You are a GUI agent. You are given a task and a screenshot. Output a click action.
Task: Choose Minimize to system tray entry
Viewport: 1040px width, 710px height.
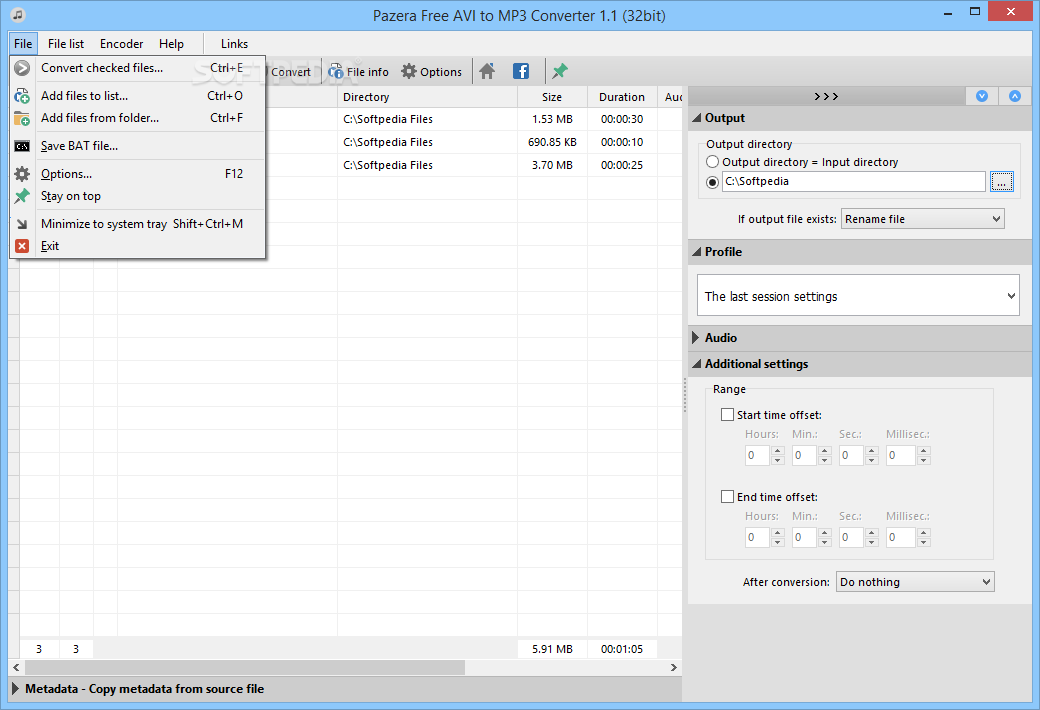137,224
